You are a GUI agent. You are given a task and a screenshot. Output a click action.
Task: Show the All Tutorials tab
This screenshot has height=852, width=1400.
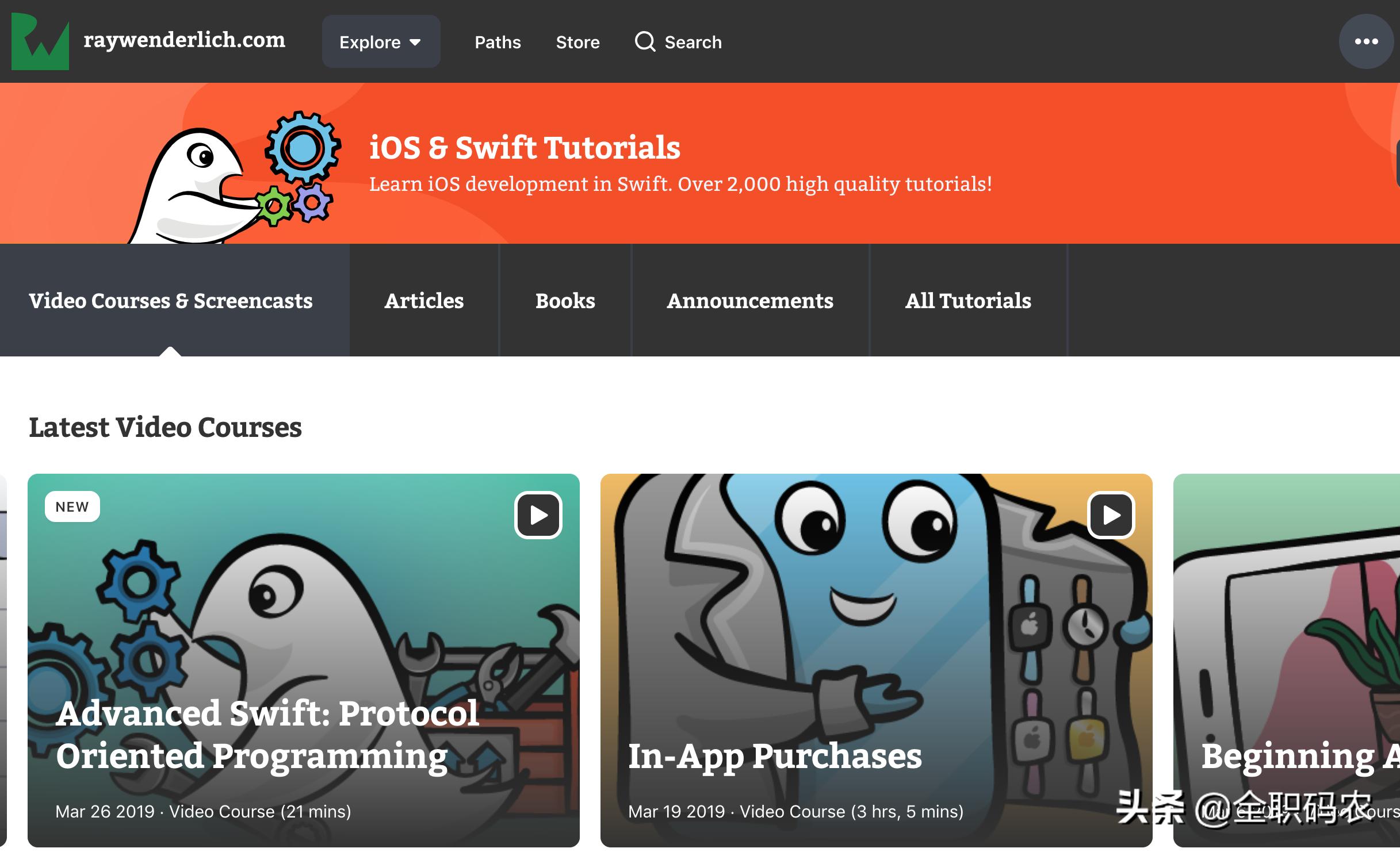pos(968,301)
